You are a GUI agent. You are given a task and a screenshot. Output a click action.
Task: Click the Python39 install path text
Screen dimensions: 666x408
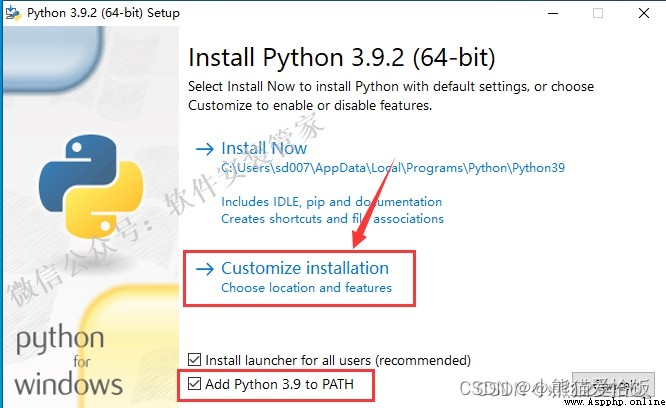tap(393, 168)
